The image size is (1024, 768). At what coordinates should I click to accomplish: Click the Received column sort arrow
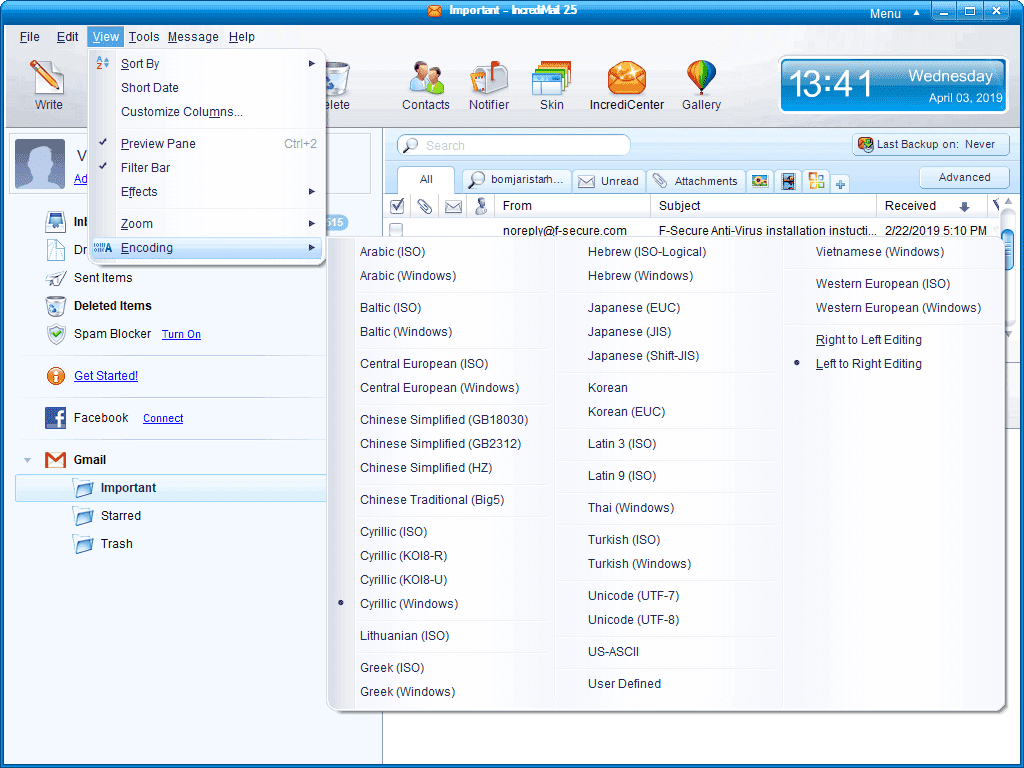tap(964, 206)
